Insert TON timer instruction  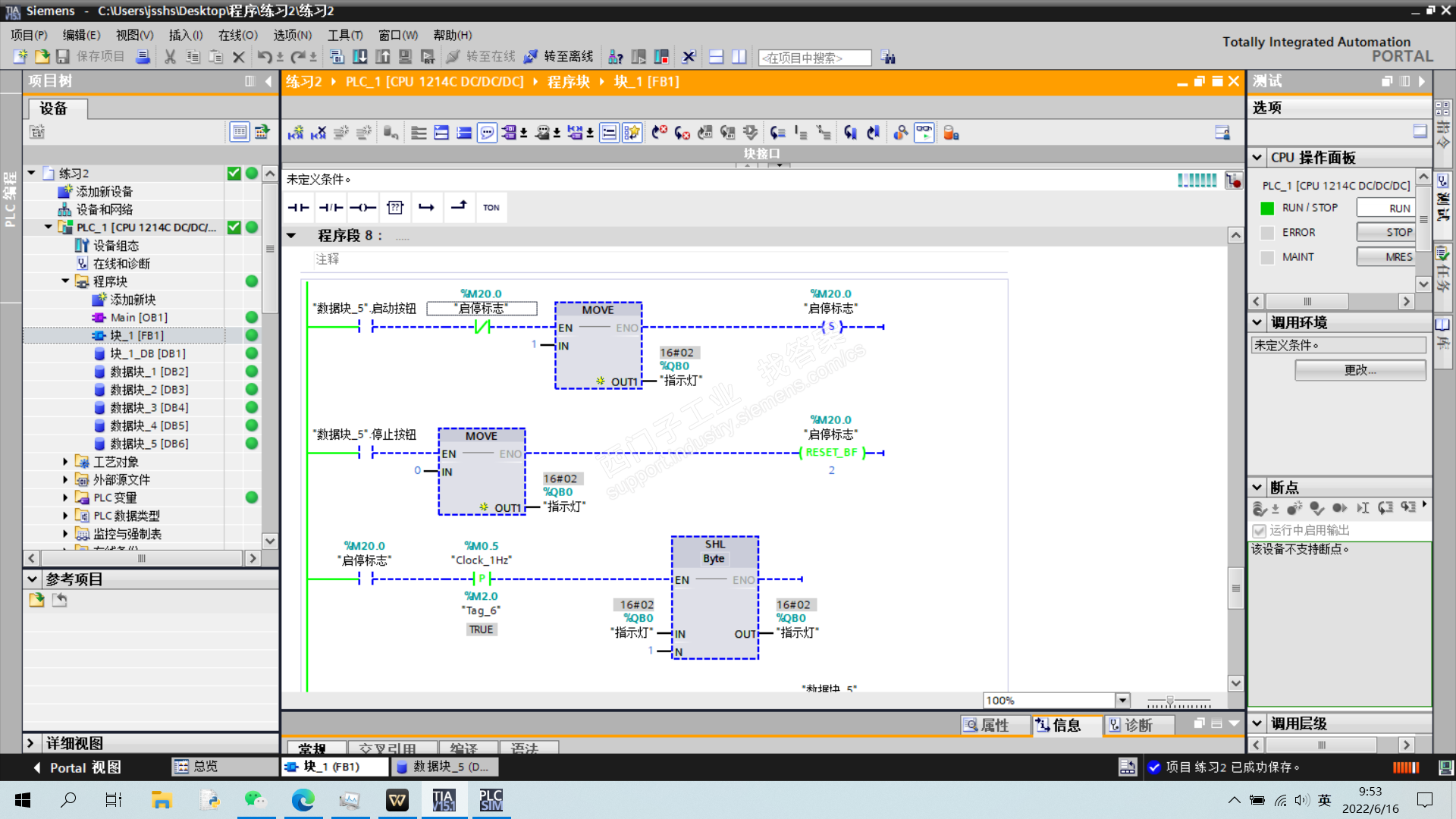491,207
